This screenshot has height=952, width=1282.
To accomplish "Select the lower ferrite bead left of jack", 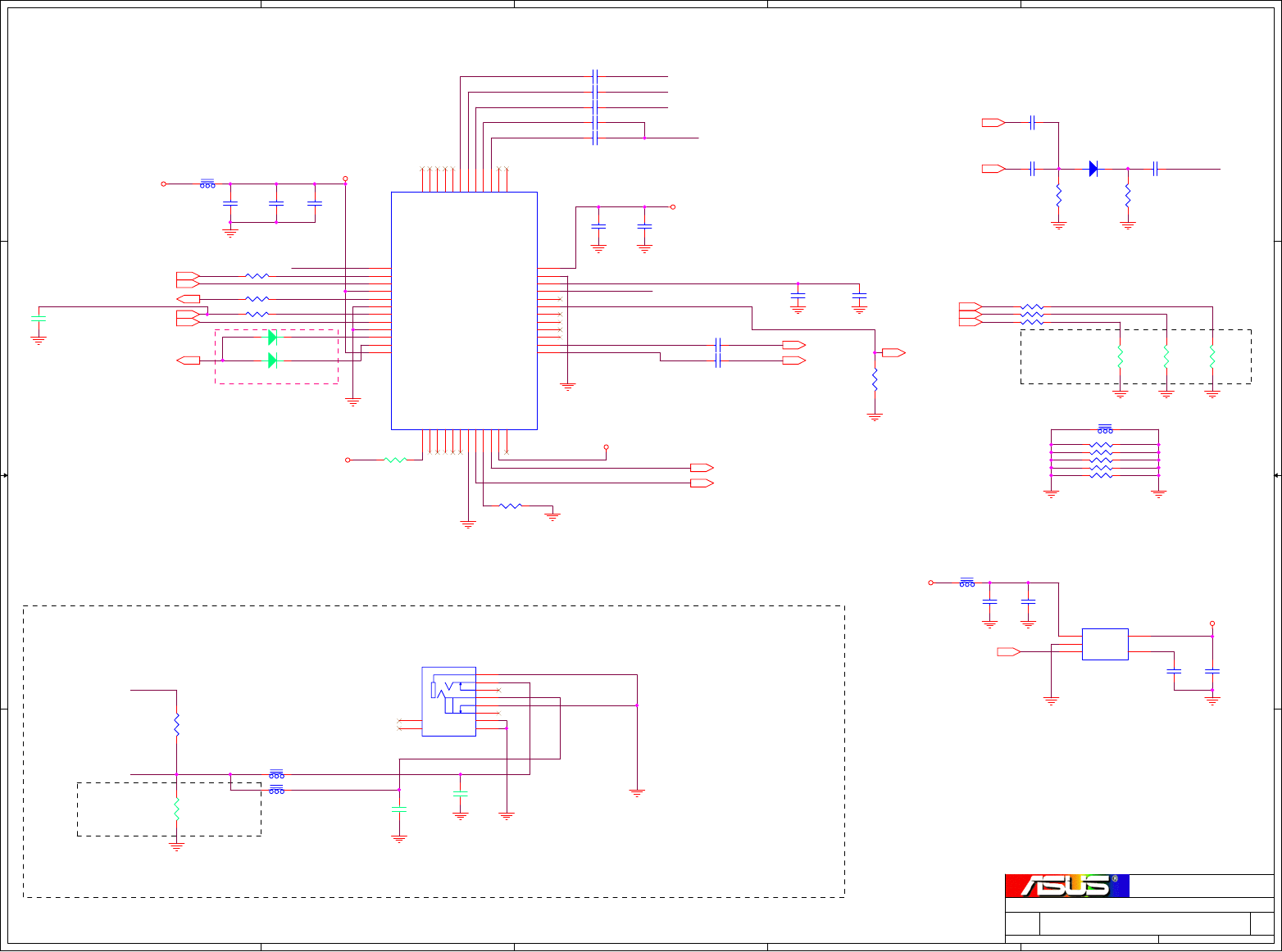I will click(x=277, y=790).
